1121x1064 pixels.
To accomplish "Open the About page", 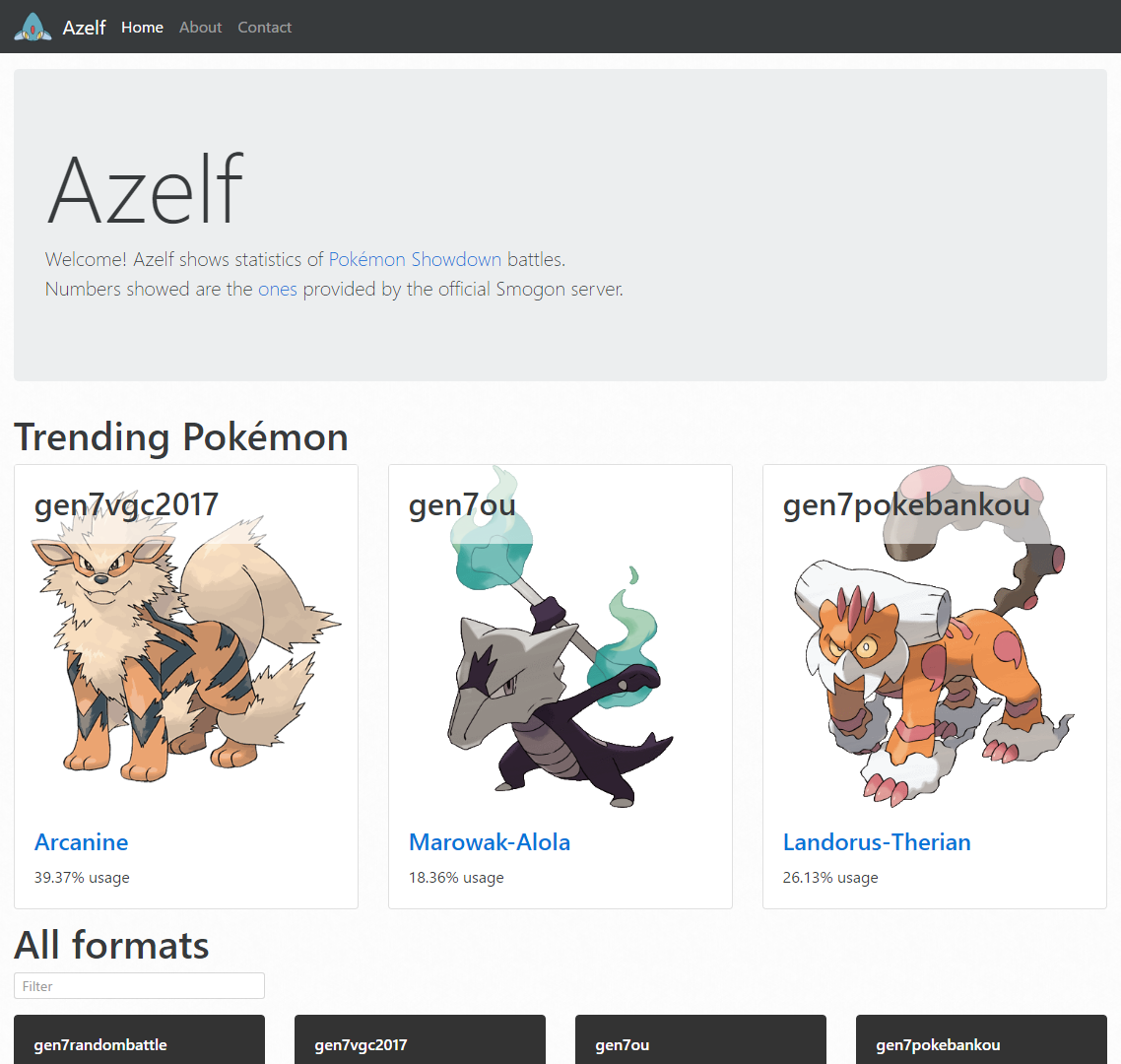I will point(200,28).
